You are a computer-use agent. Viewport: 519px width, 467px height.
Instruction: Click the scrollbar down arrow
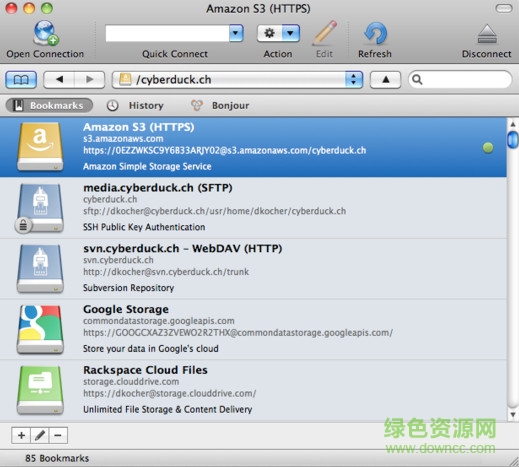tap(513, 415)
